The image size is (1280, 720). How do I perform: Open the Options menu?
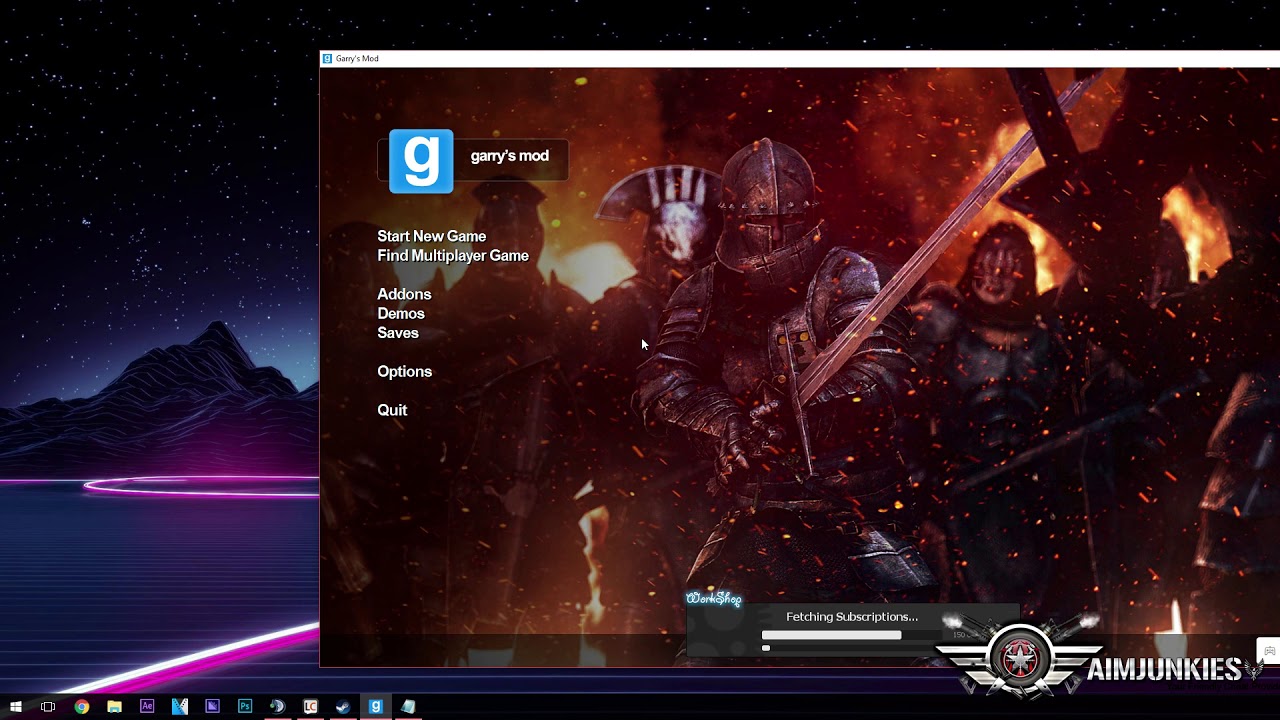pyautogui.click(x=404, y=371)
